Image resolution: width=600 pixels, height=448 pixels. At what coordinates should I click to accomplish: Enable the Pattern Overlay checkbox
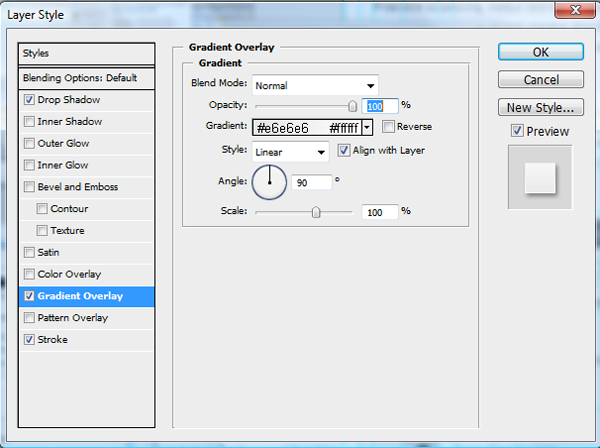[29, 318]
